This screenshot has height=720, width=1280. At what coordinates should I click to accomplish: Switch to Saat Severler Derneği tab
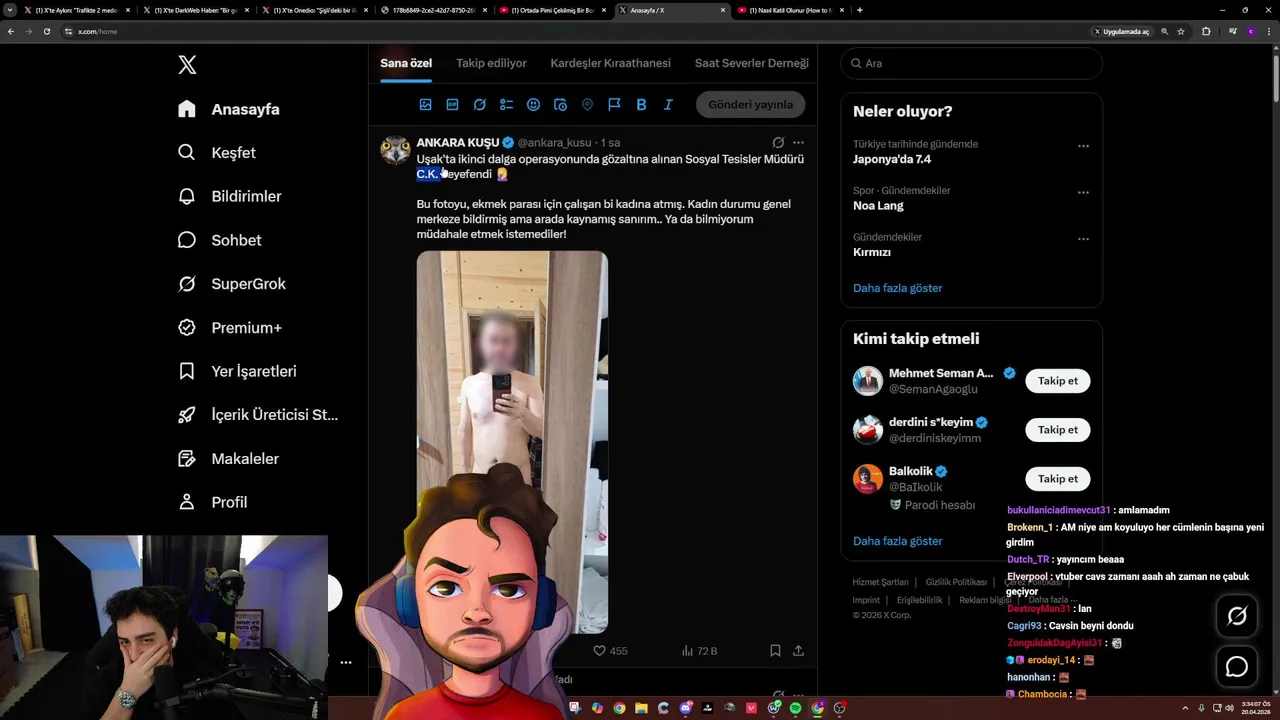click(752, 63)
